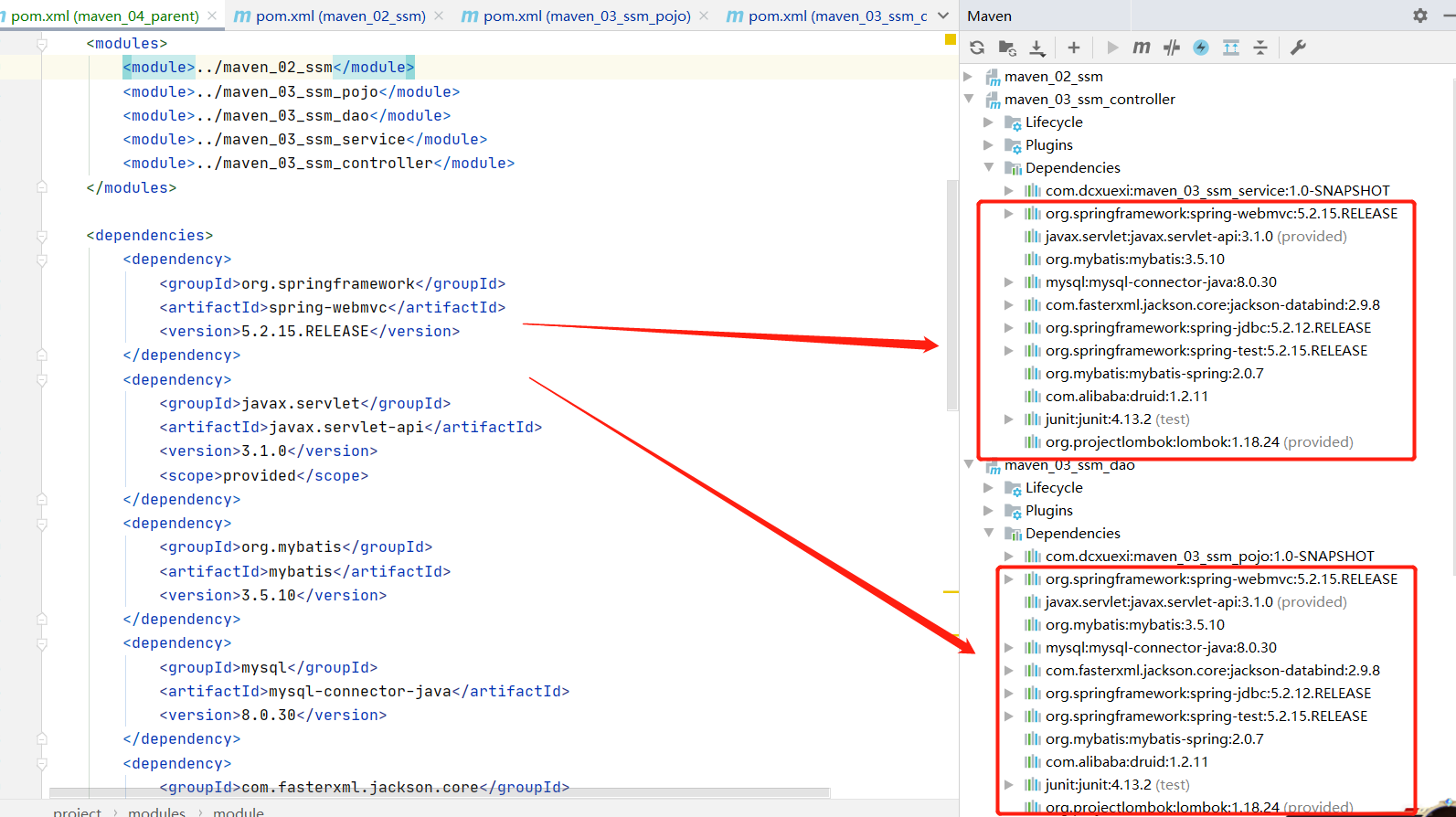Switch to pom.xml (maven_02_ssm) tab
1456x817 pixels.
pyautogui.click(x=340, y=16)
